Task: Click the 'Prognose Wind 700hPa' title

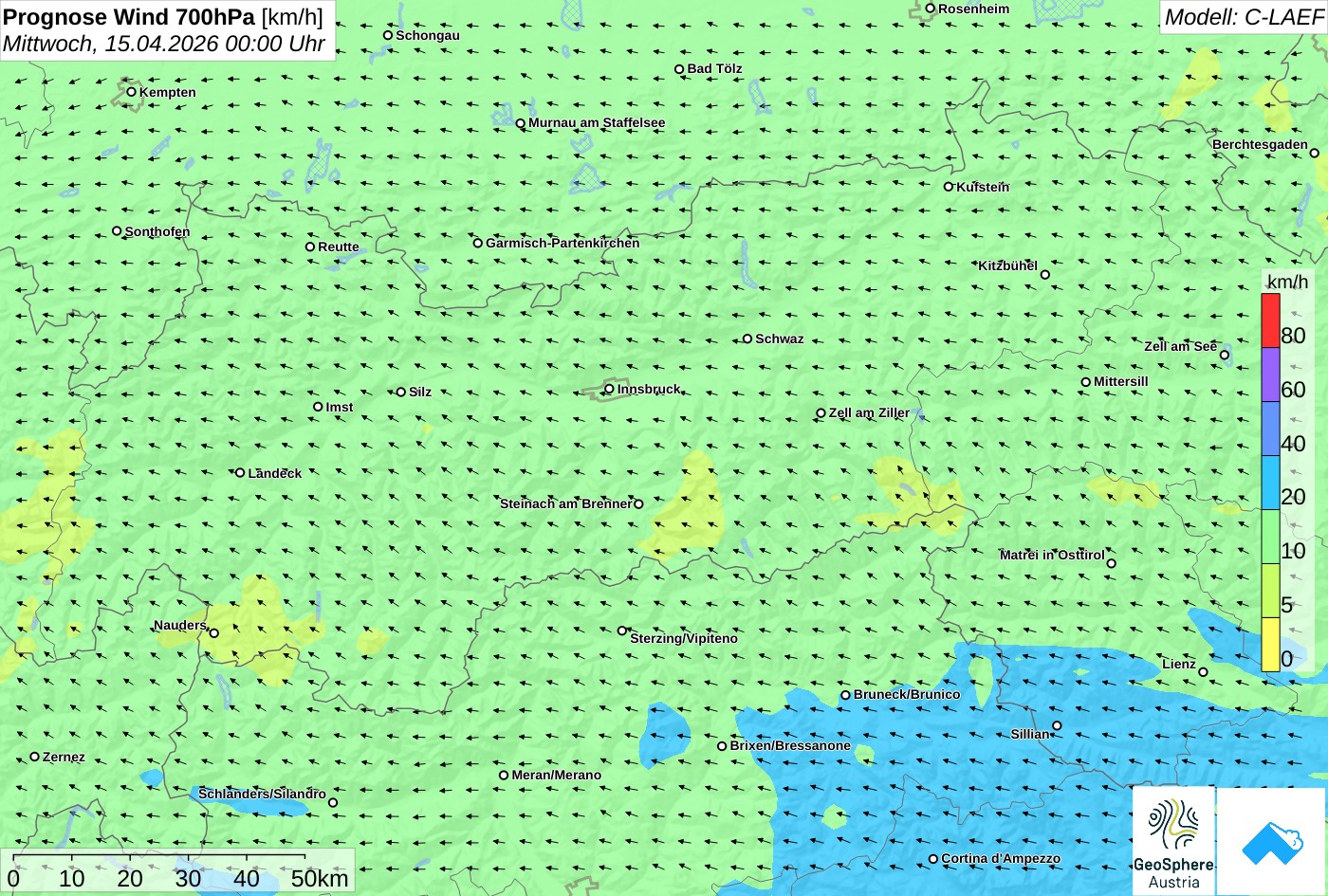Action: pyautogui.click(x=130, y=16)
